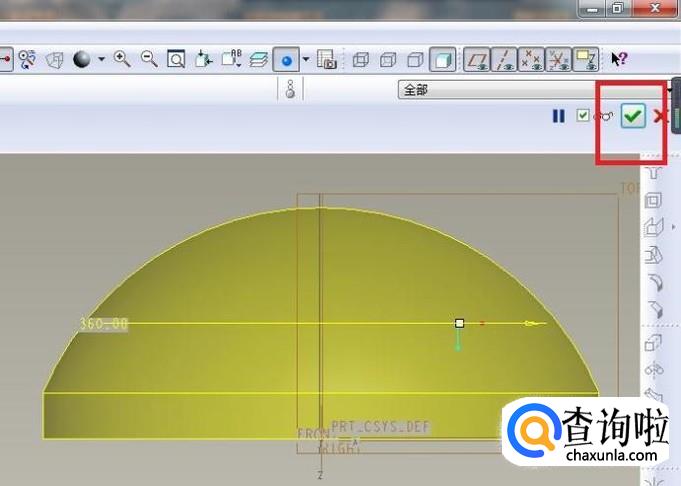Open the layers icon in top toolbar

(x=259, y=59)
